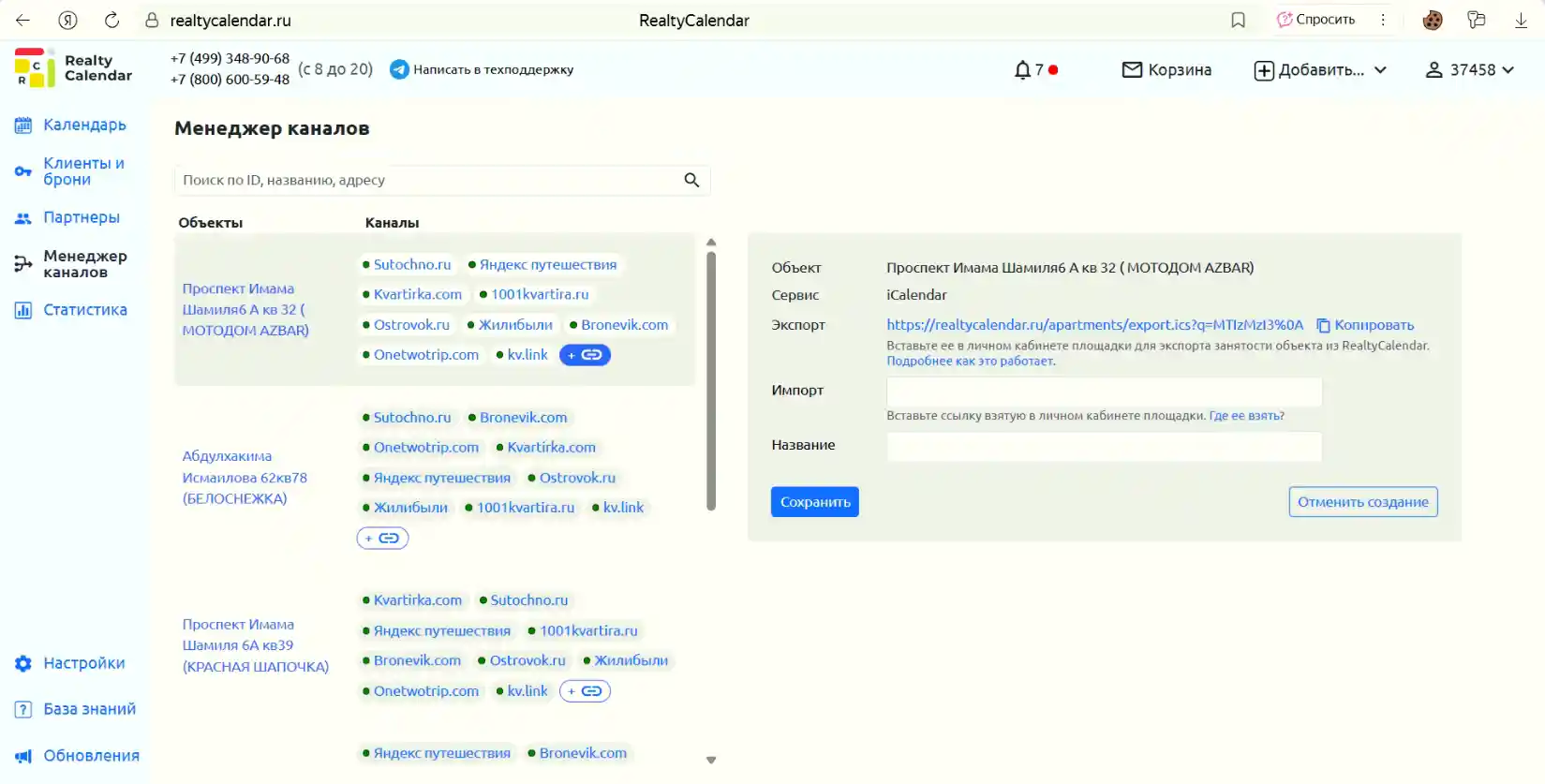Select object Абдулхакима Исмаилова 62кв78 (БЕЛОСНЕЖКА)

[x=245, y=477]
